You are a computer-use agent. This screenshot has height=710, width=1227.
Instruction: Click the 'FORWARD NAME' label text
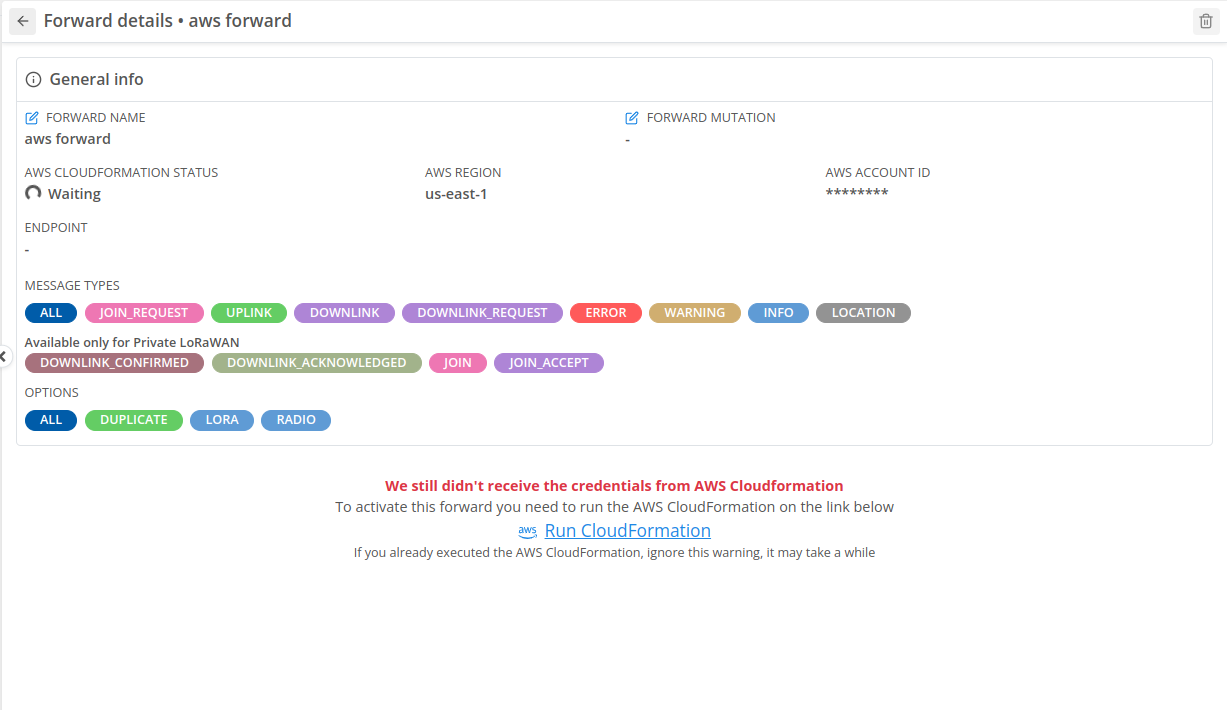[x=96, y=118]
